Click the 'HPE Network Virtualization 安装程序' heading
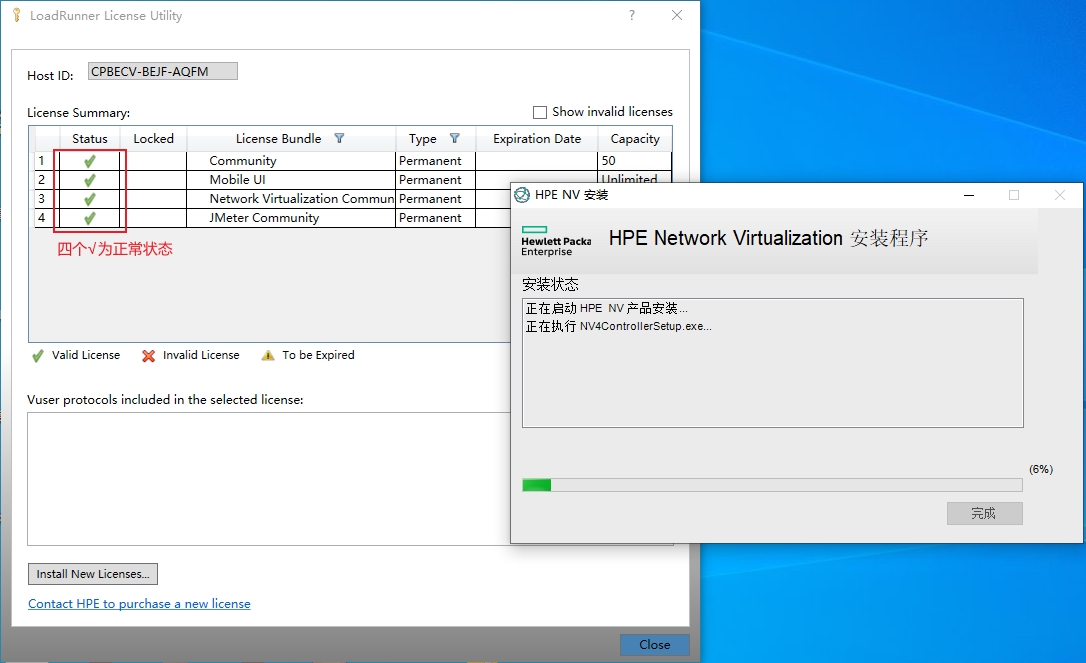 point(768,238)
